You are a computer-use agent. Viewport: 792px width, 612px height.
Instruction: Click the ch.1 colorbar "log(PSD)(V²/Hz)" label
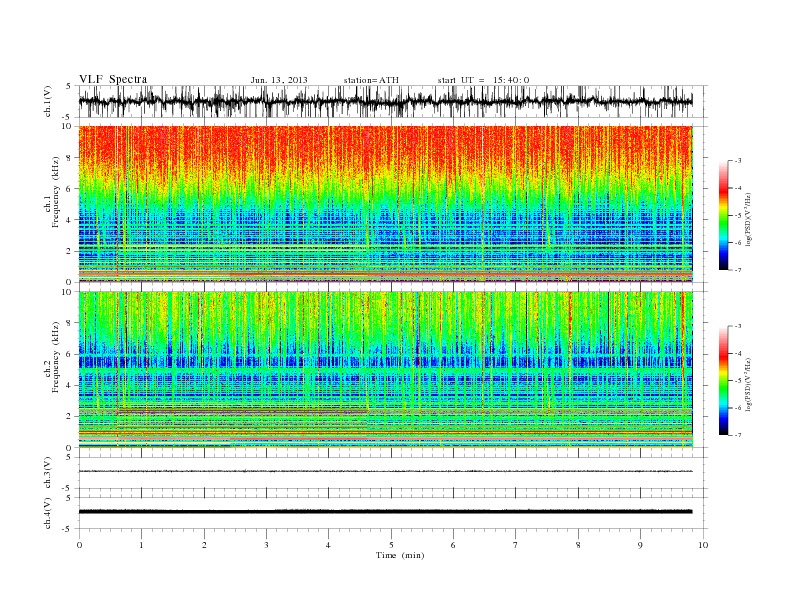click(749, 220)
